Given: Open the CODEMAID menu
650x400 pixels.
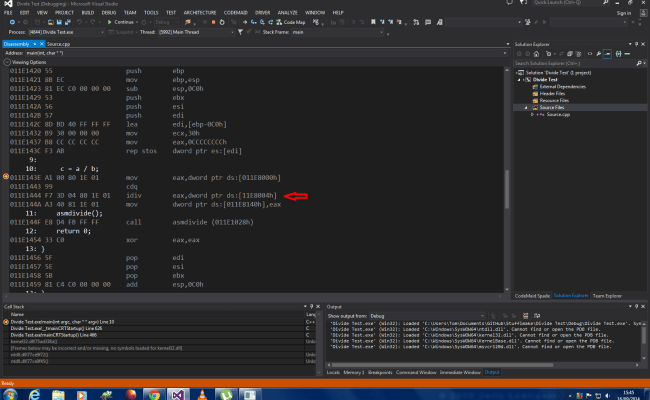Looking at the screenshot, I should click(235, 12).
